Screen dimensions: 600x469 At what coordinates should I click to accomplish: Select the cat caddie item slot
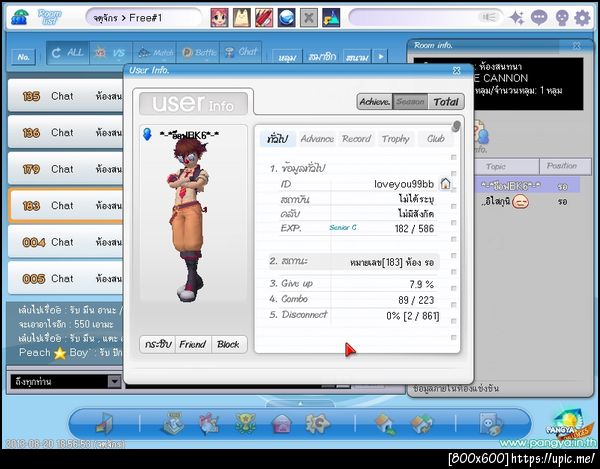tap(242, 18)
